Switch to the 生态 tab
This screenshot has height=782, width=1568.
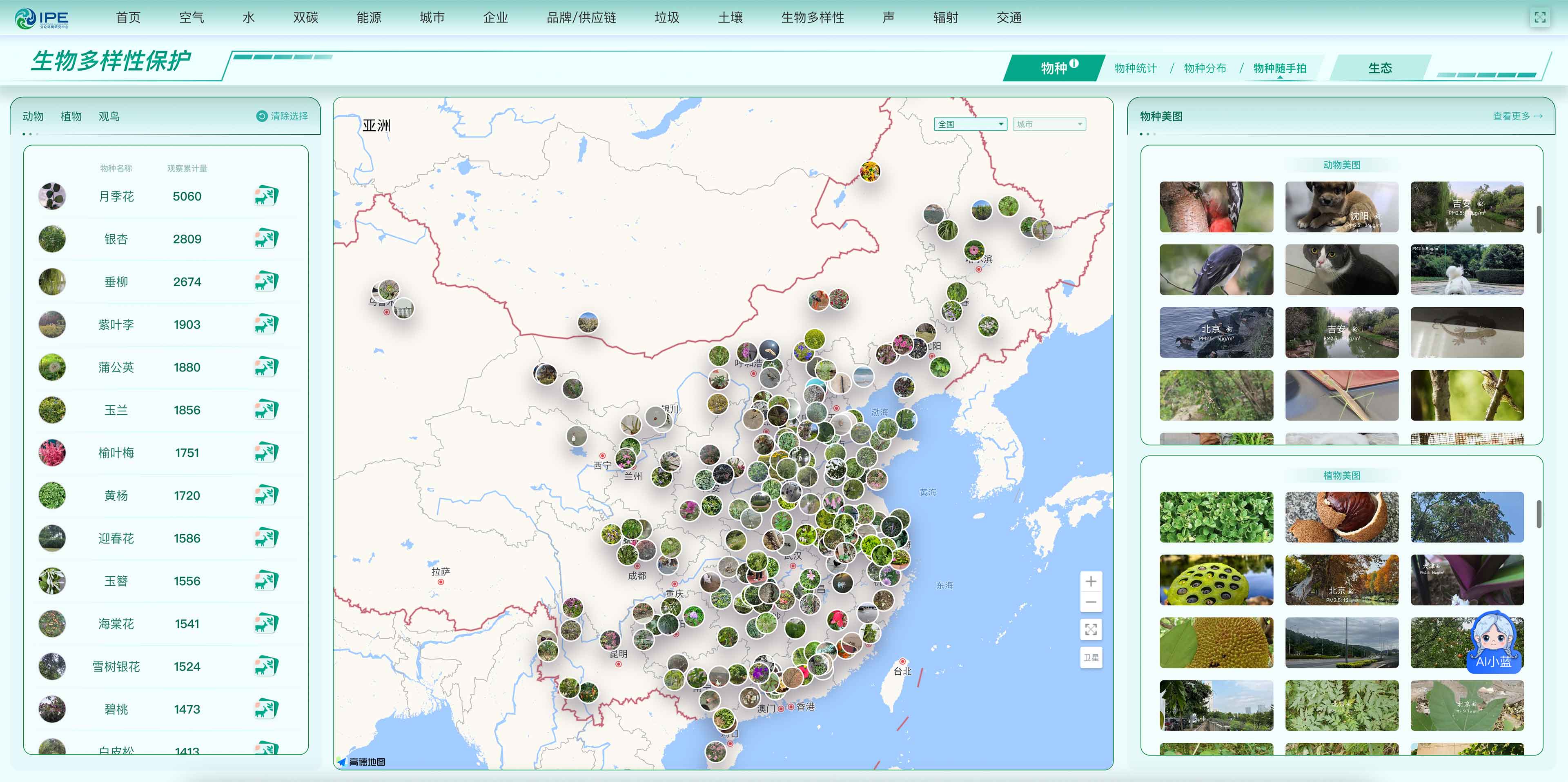[x=1379, y=68]
